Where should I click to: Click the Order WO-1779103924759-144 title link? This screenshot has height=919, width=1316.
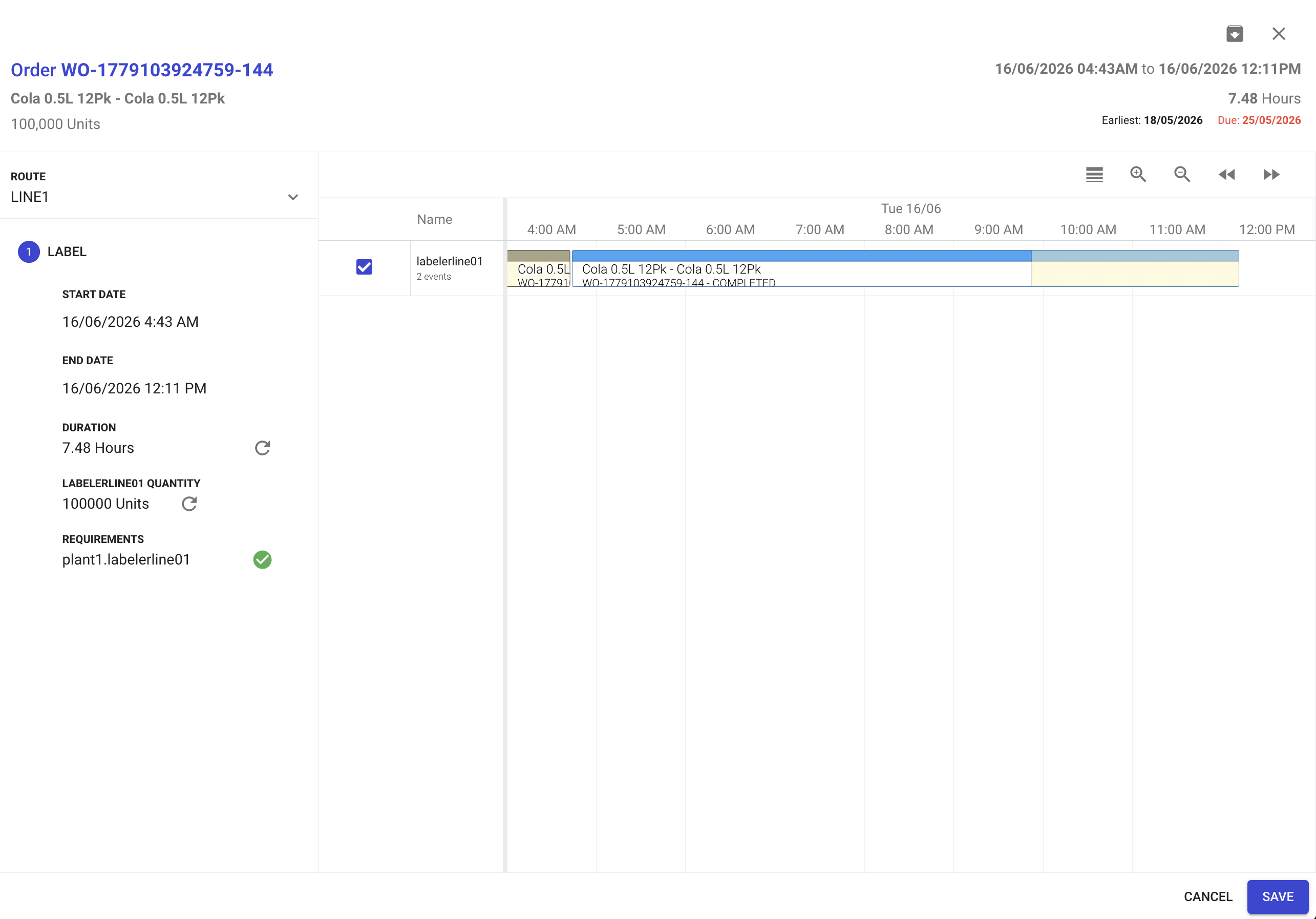coord(142,70)
